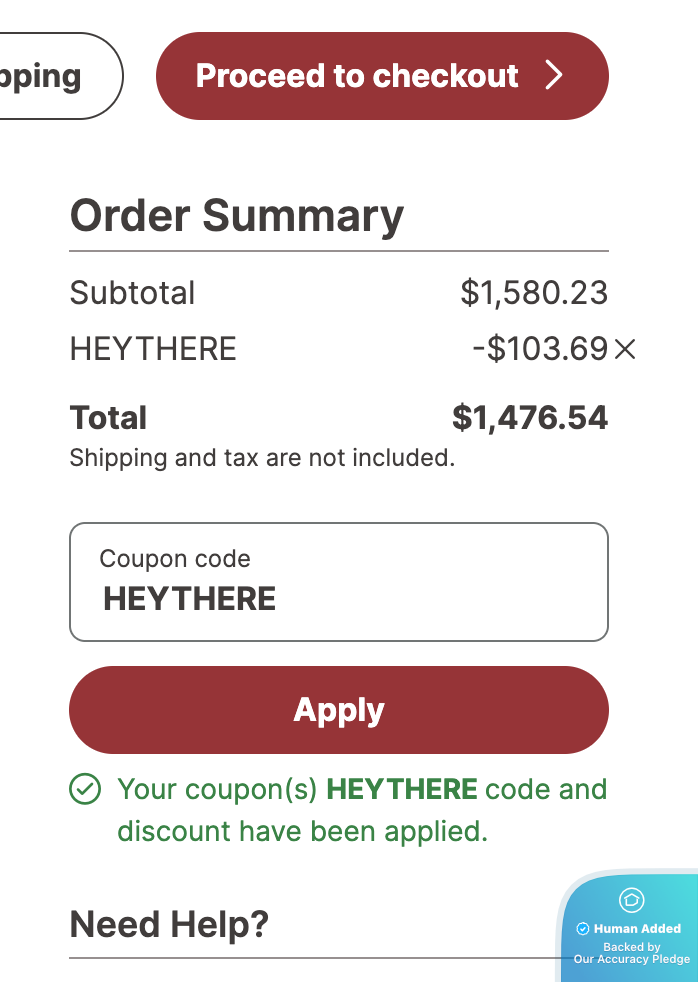
Task: Click the Order Summary heading
Action: [237, 216]
